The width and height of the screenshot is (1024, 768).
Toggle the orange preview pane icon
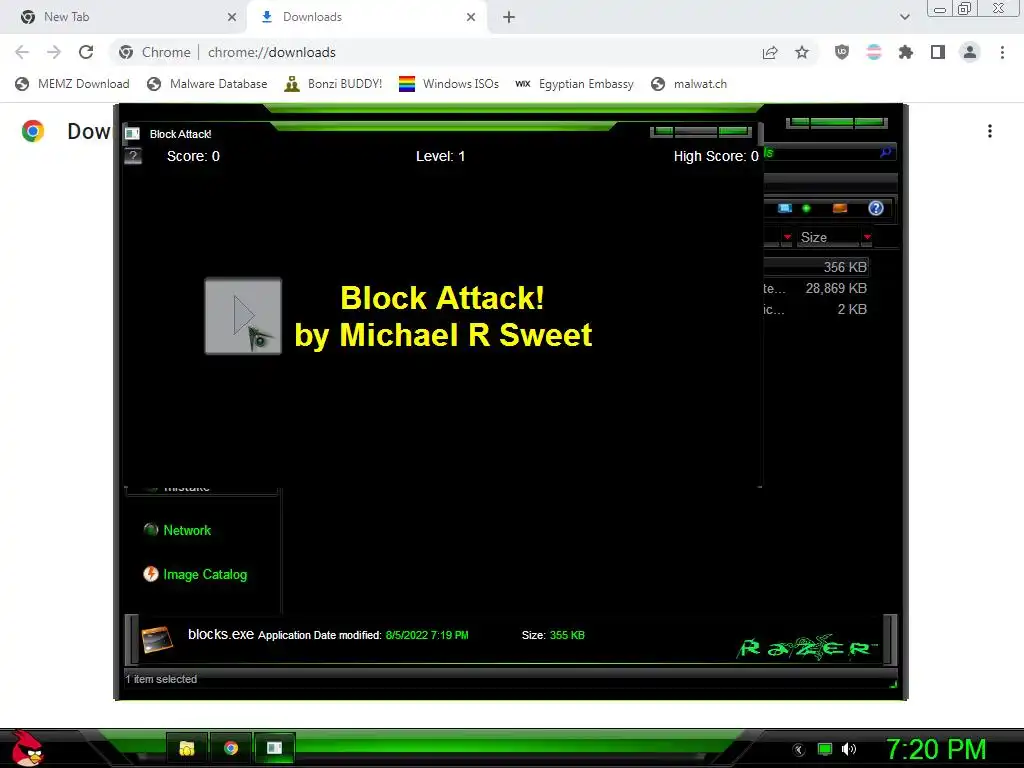pos(840,208)
